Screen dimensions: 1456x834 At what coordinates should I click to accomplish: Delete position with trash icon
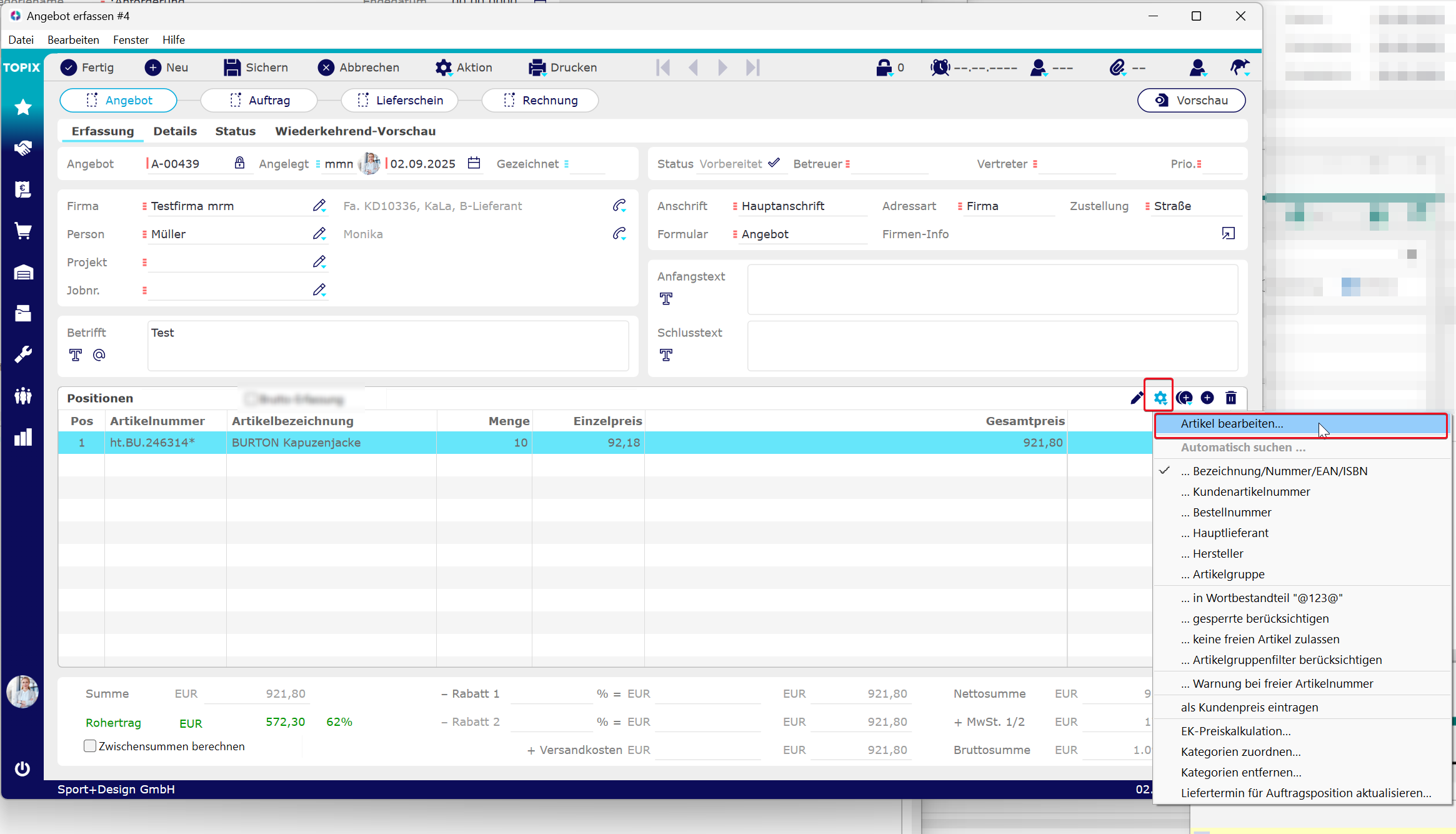pyautogui.click(x=1231, y=398)
